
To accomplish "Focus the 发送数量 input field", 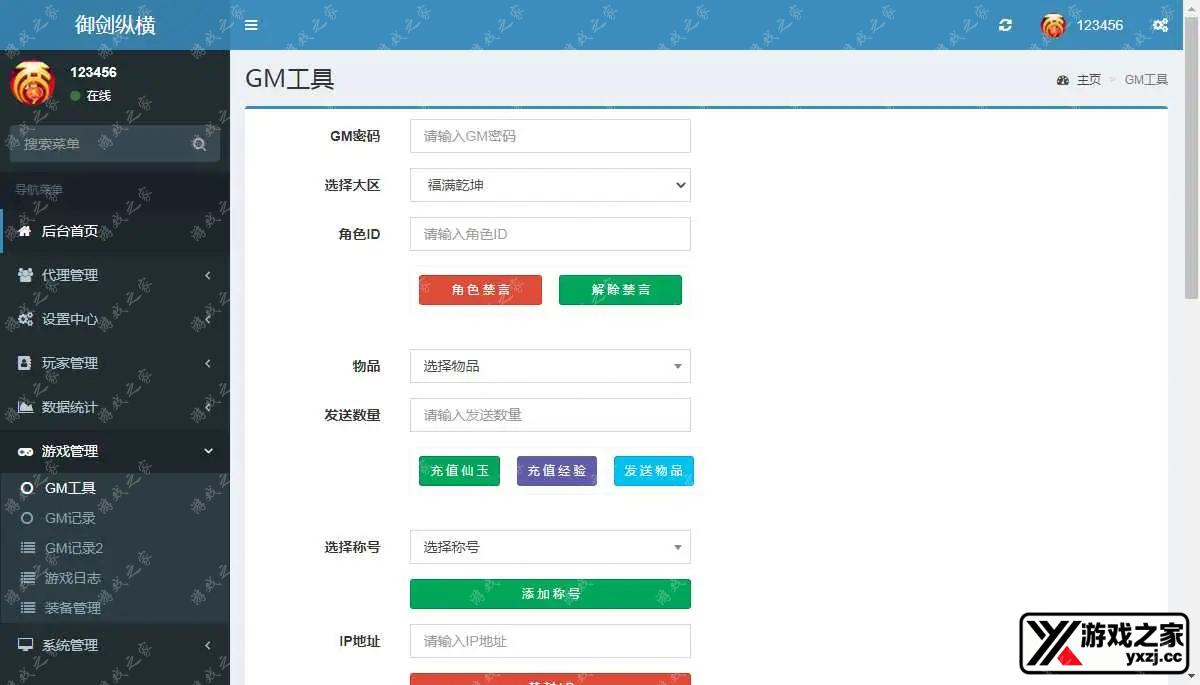I will coord(550,415).
